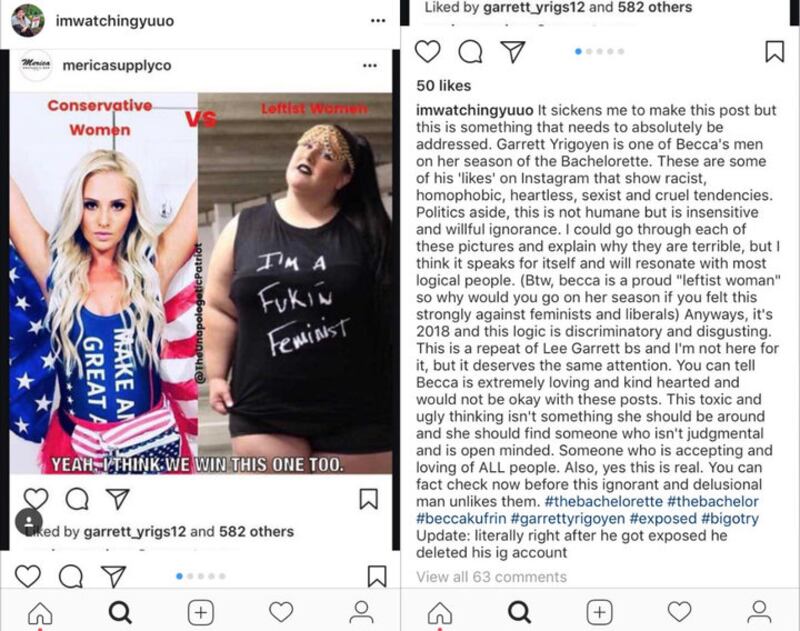
Task: Tap the new post plus icon on left
Action: pyautogui.click(x=201, y=612)
